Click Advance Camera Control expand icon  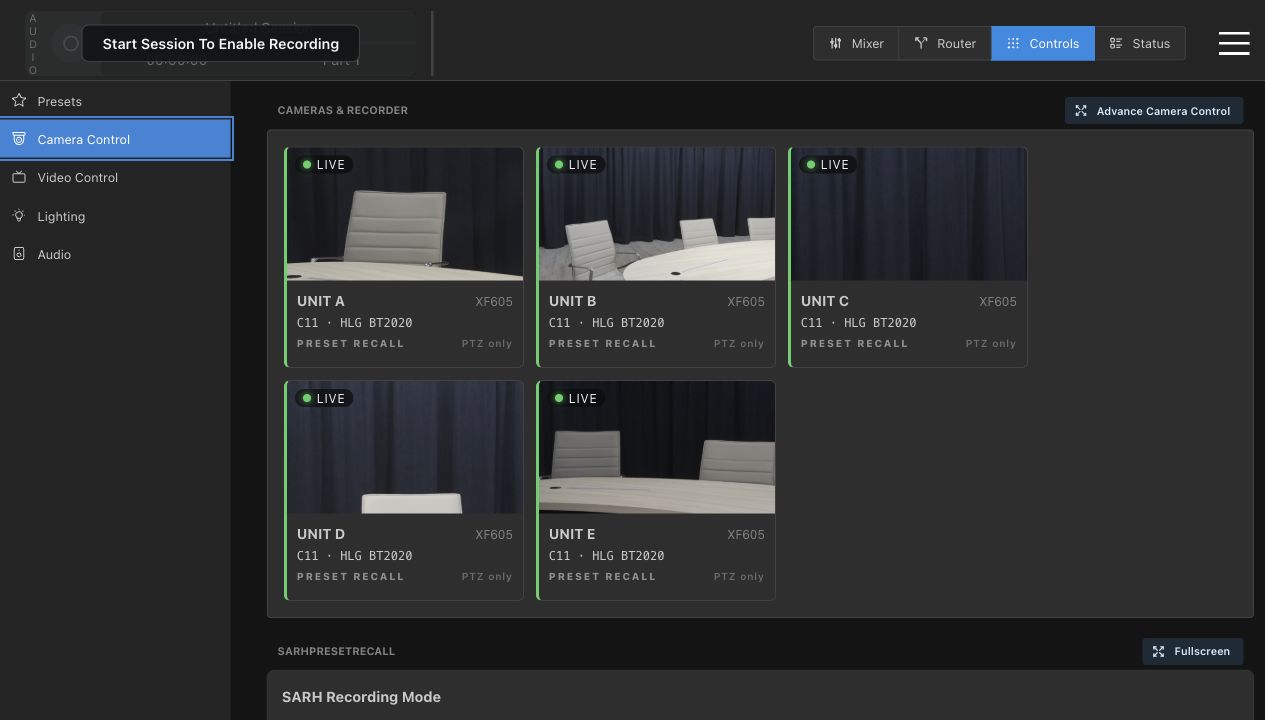tap(1081, 111)
